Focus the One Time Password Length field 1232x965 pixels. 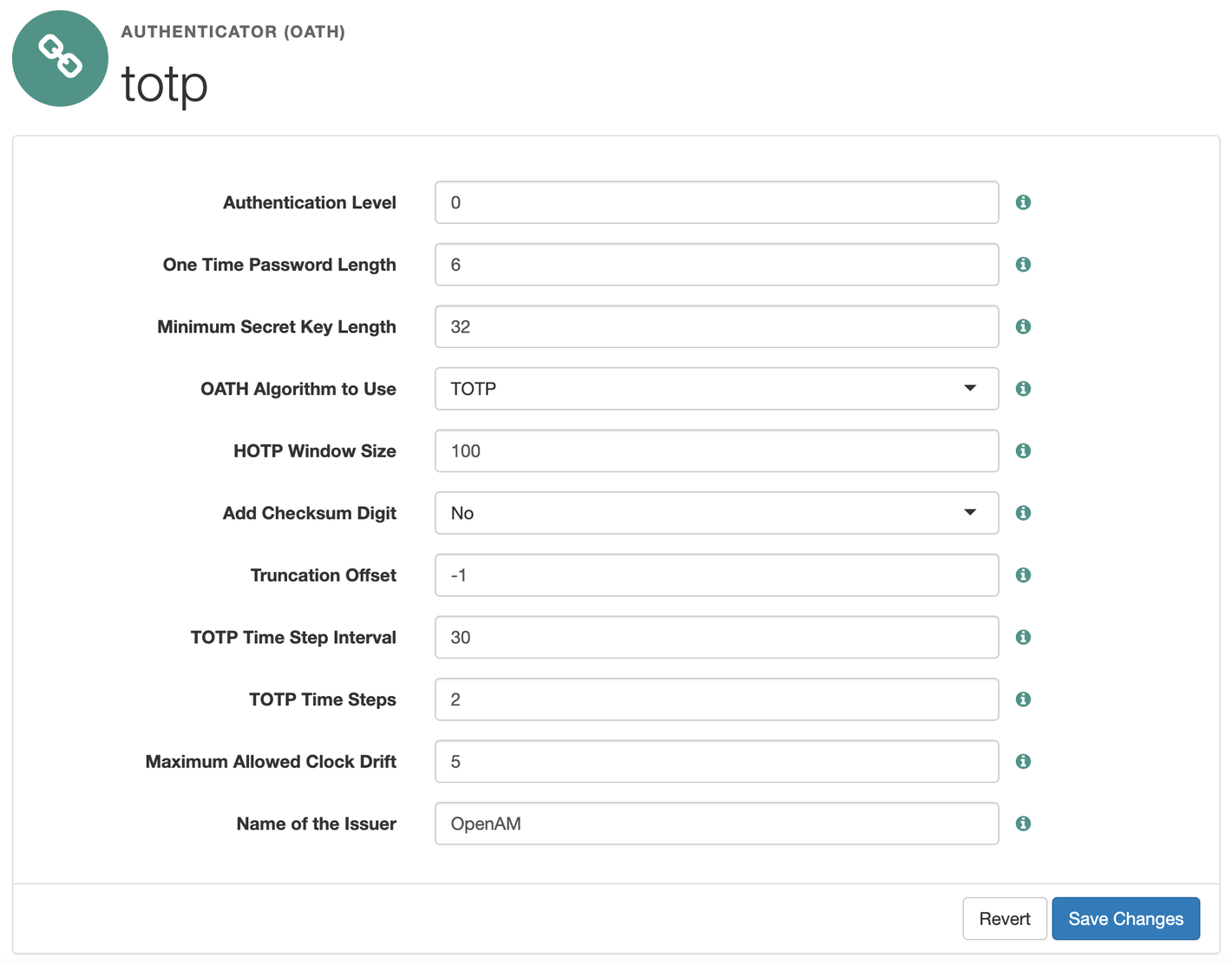point(717,265)
